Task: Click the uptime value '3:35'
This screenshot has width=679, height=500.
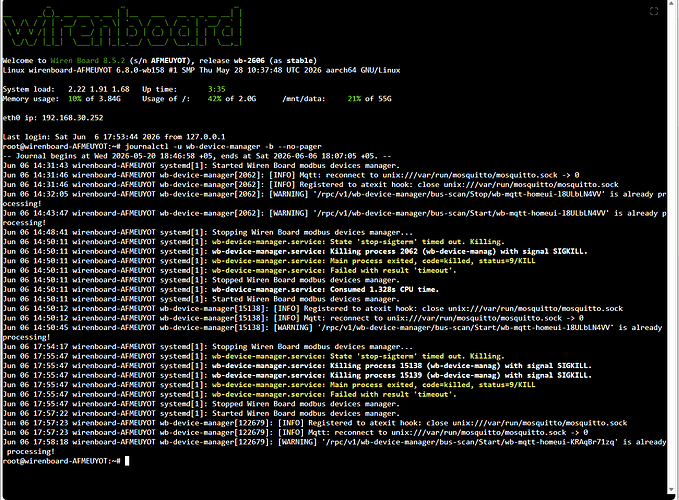Action: tap(217, 89)
